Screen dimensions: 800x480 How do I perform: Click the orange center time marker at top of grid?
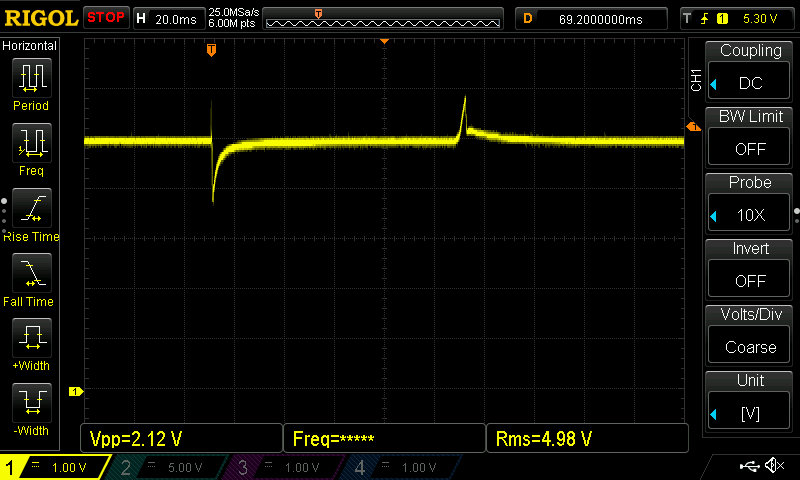click(x=384, y=41)
